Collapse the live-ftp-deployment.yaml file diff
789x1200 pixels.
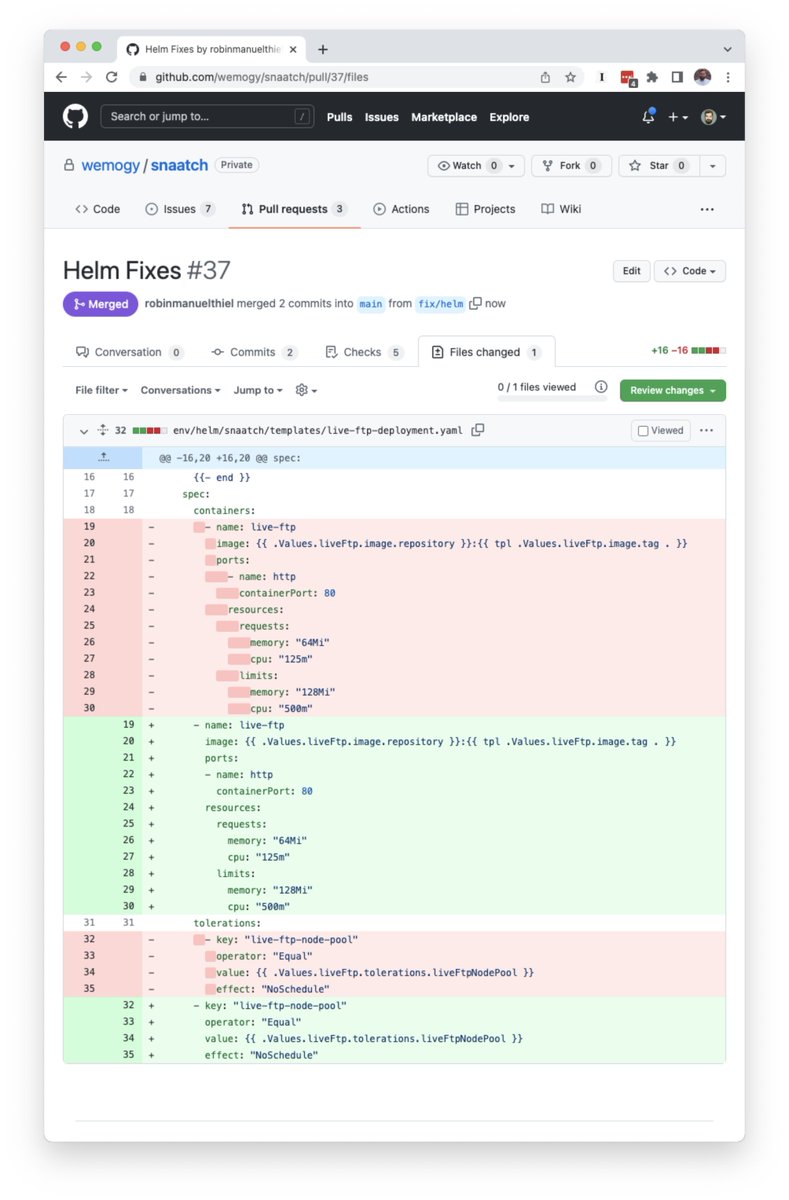(x=83, y=430)
